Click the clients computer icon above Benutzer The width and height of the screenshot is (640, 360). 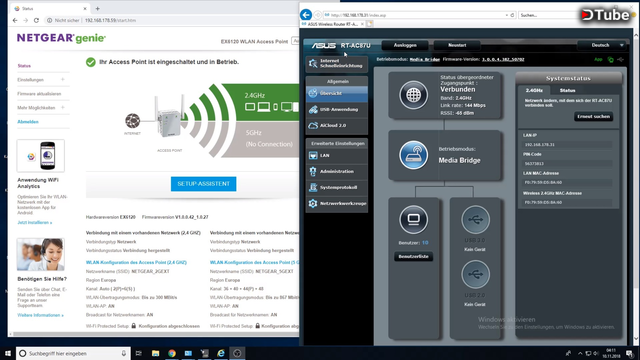tap(413, 220)
